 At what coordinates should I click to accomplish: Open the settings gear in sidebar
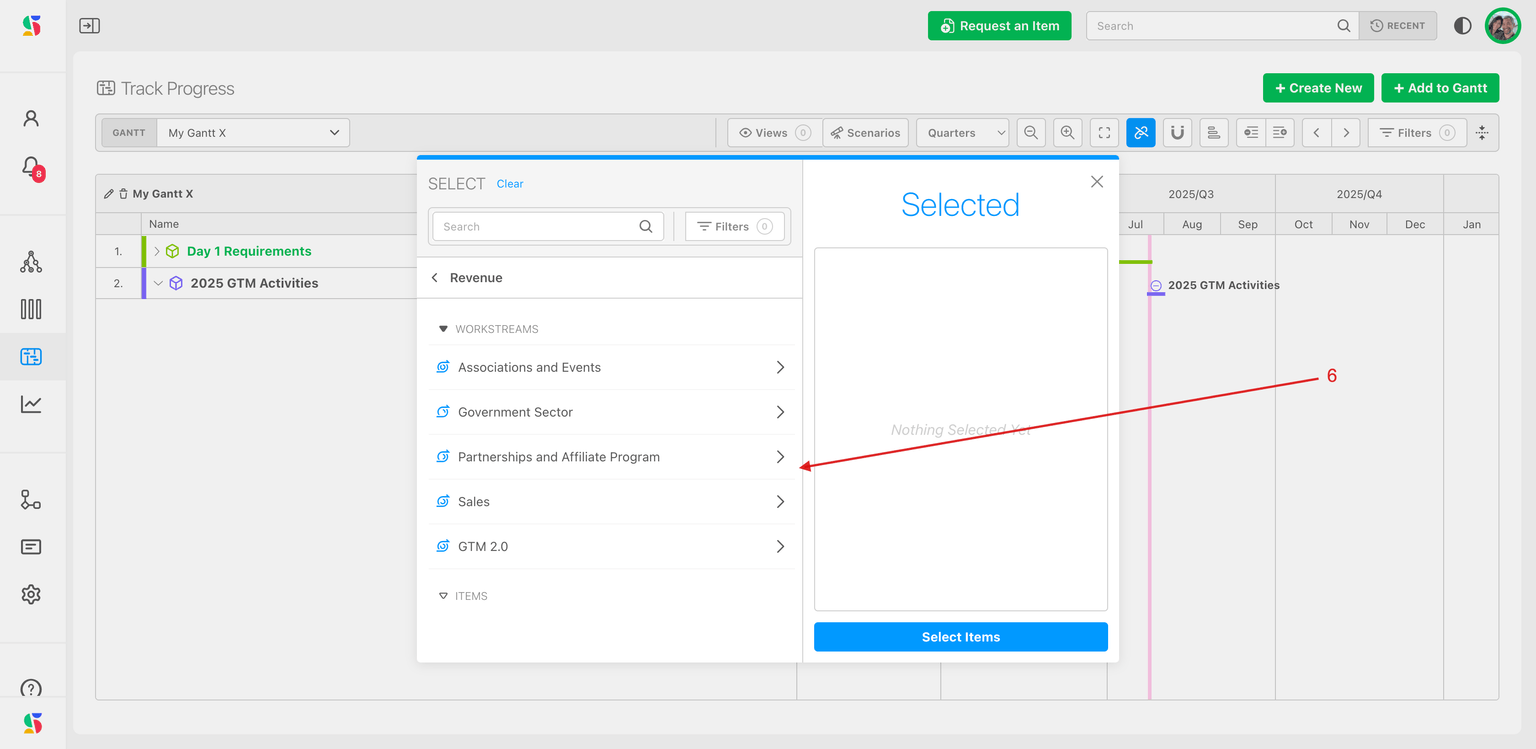(x=31, y=594)
